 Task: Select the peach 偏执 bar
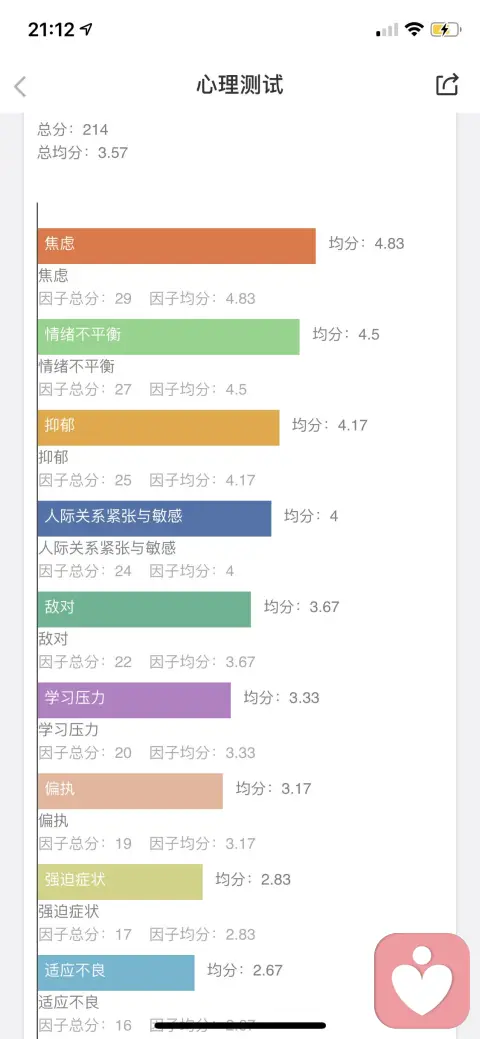point(130,791)
